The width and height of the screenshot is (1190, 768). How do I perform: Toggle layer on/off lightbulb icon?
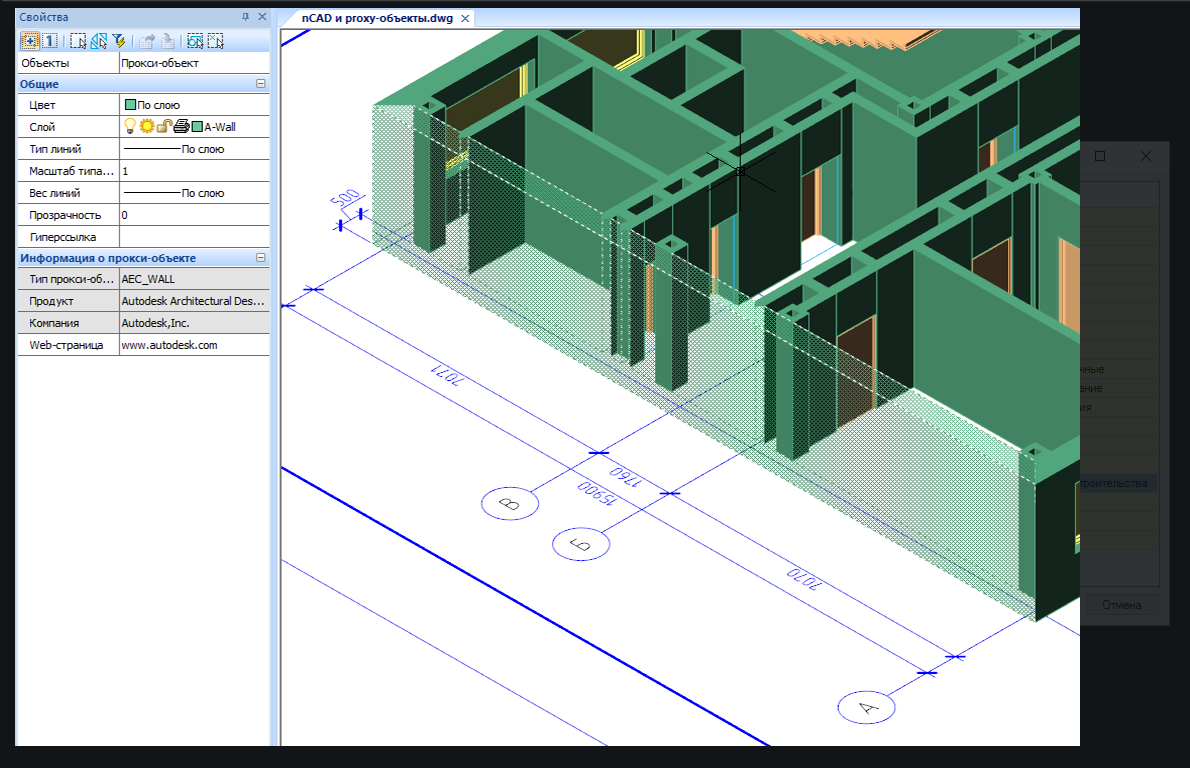pos(130,126)
